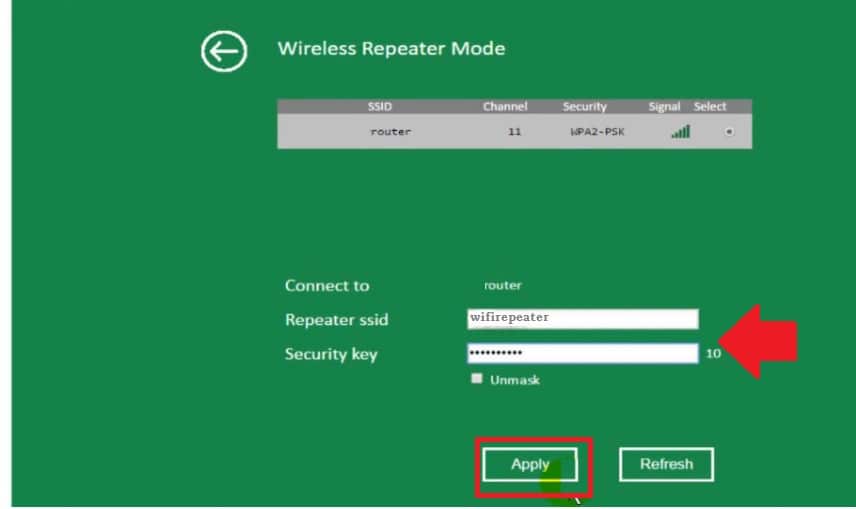The image size is (856, 509).
Task: Click the signal strength bars for router
Action: coord(680,132)
